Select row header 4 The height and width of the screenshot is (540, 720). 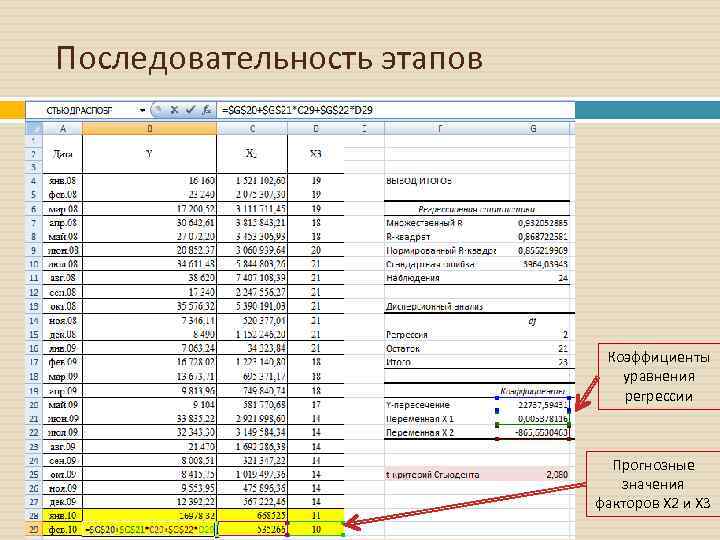pos(34,181)
